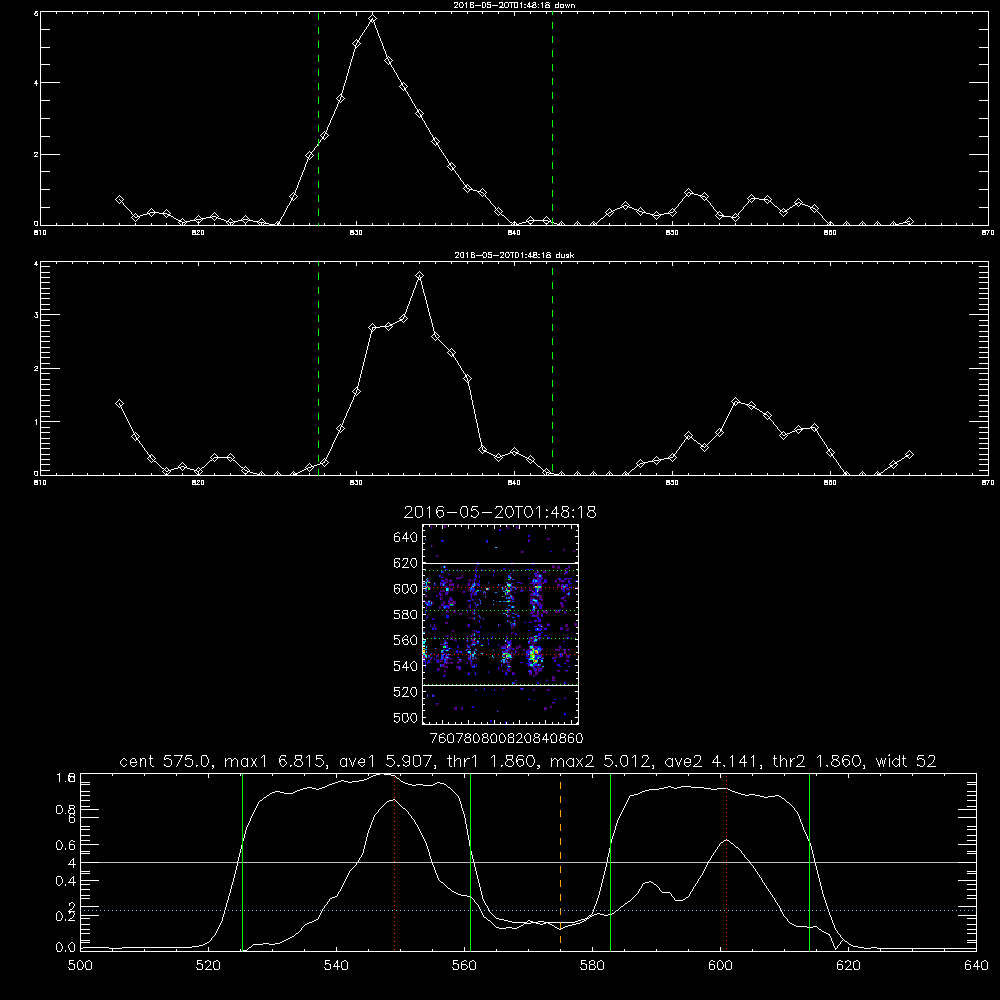Click the 'thr2 1.860' value in the stats line
The height and width of the screenshot is (1000, 1000).
coord(817,761)
